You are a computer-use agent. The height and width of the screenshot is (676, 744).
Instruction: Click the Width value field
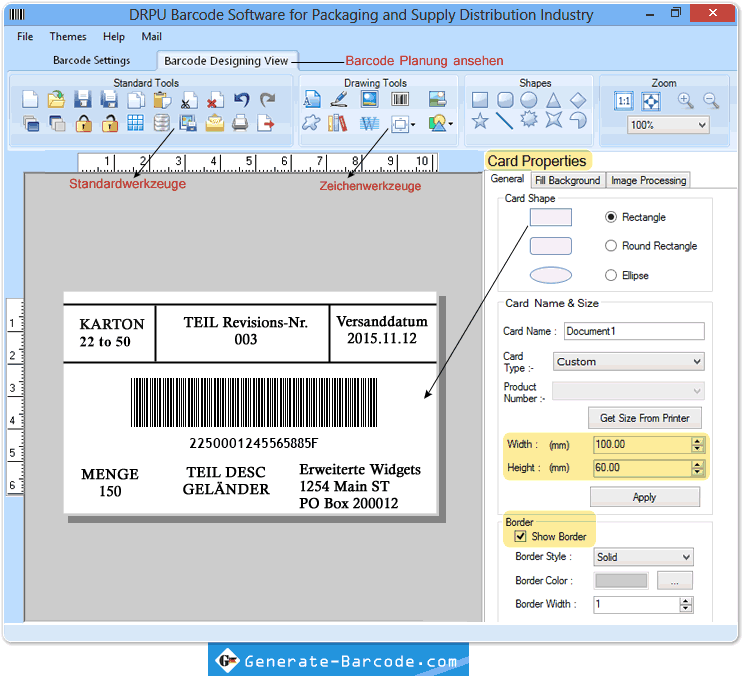642,444
